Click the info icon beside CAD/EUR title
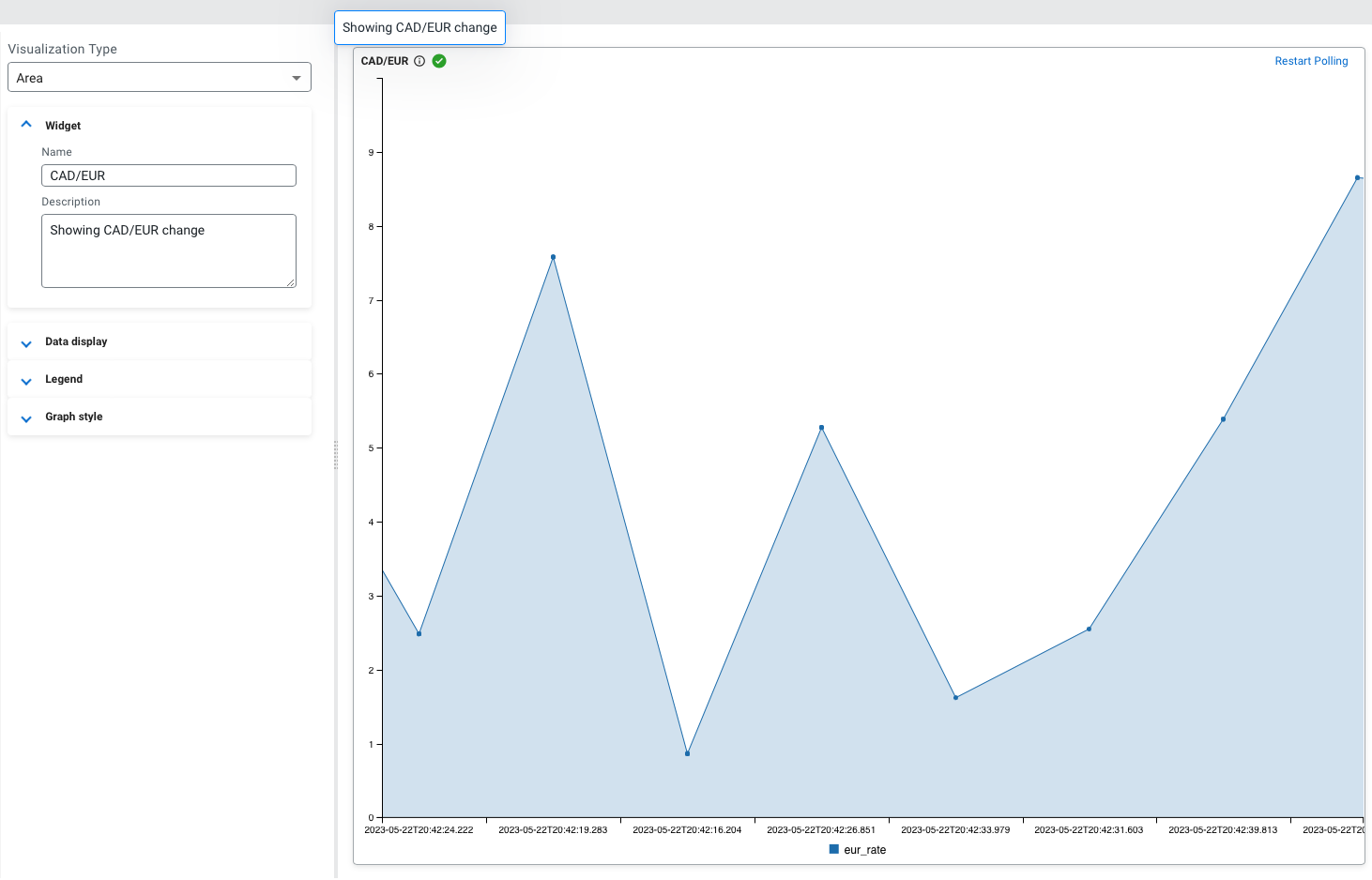1372x880 pixels. [419, 61]
